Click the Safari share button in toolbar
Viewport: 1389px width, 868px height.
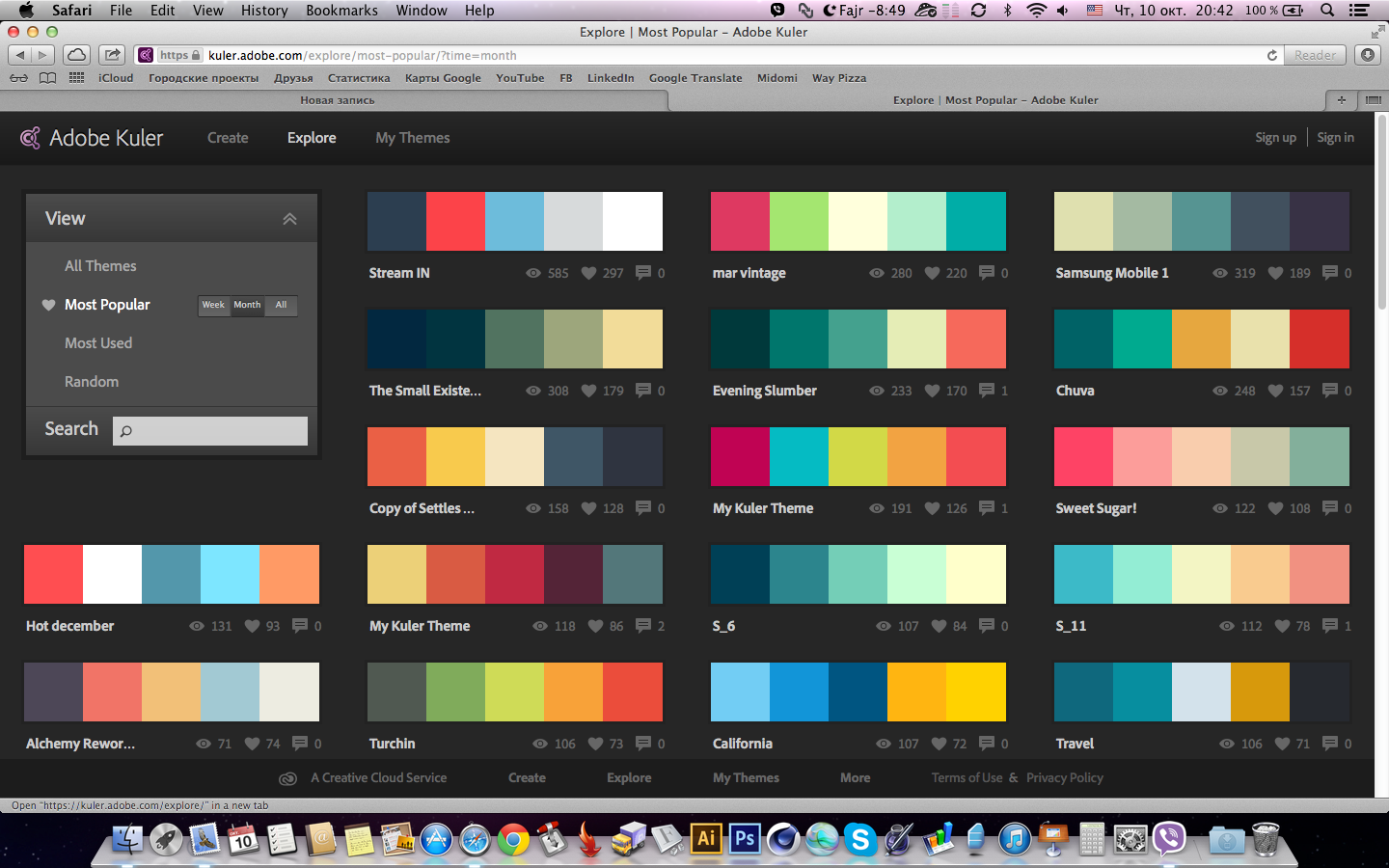[x=113, y=55]
